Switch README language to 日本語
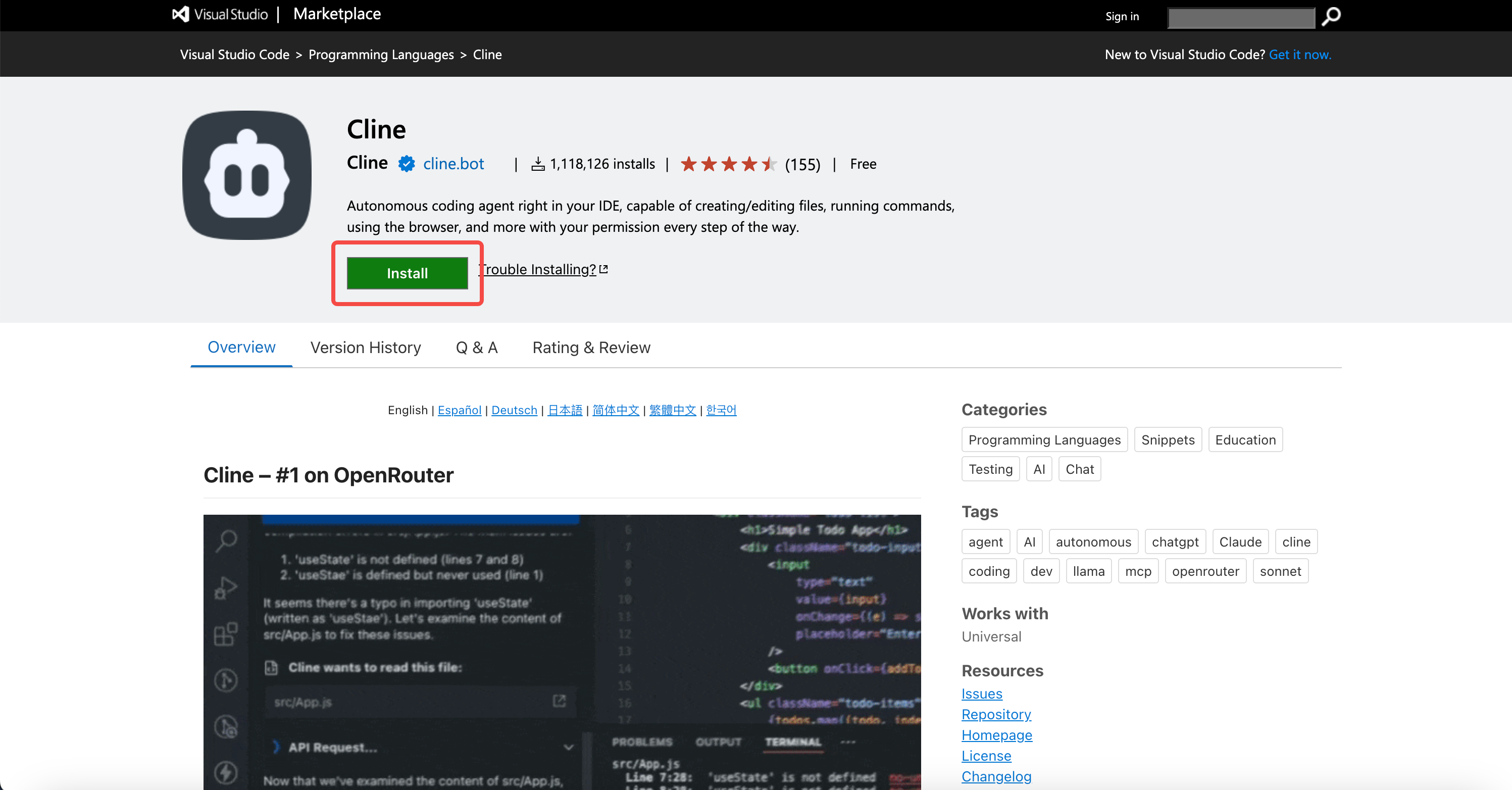The image size is (1512, 790). (x=565, y=410)
